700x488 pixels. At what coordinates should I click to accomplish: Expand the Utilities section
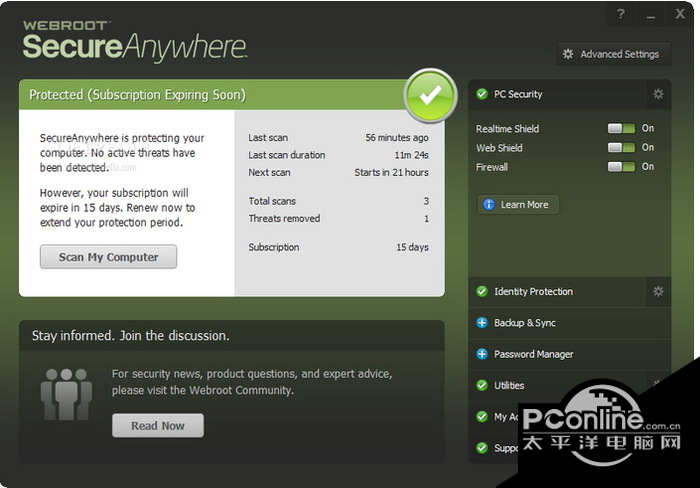click(x=556, y=385)
